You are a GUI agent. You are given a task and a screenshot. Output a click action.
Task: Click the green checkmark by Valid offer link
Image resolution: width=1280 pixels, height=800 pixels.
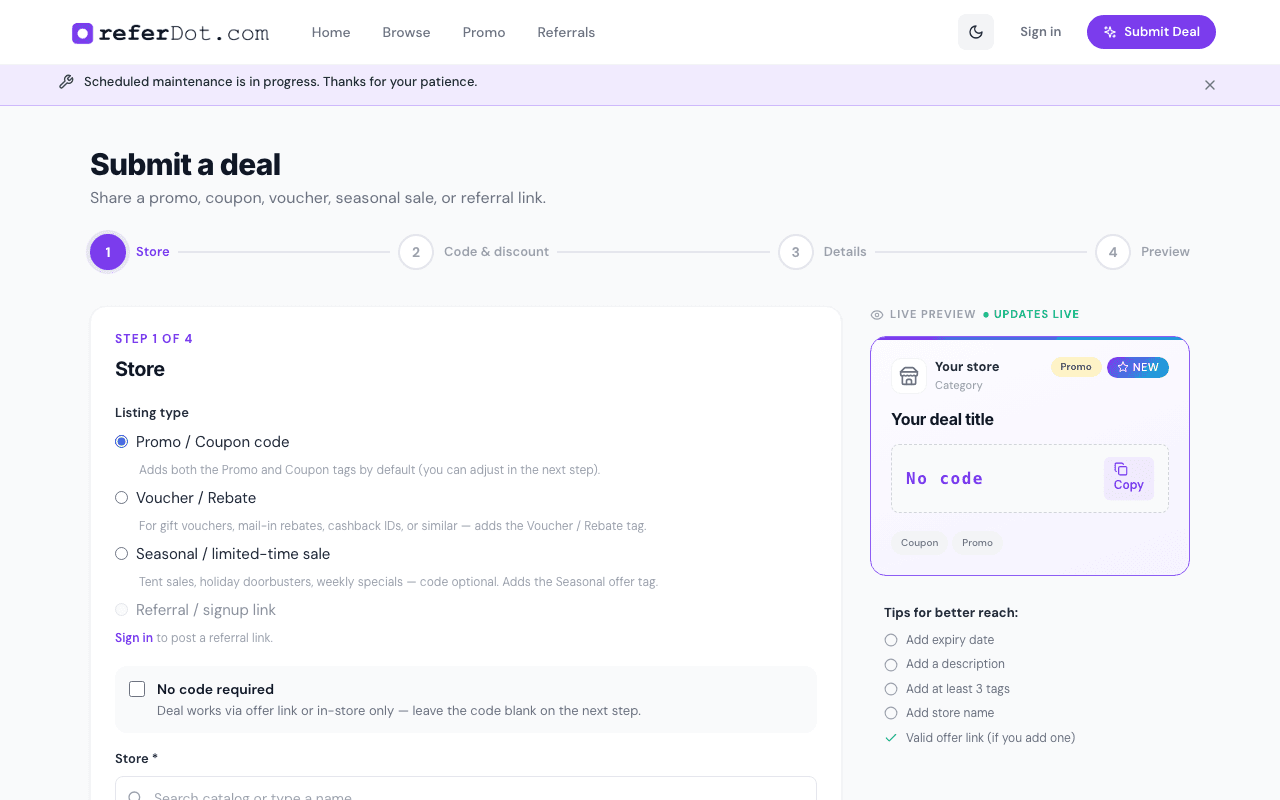pyautogui.click(x=891, y=738)
